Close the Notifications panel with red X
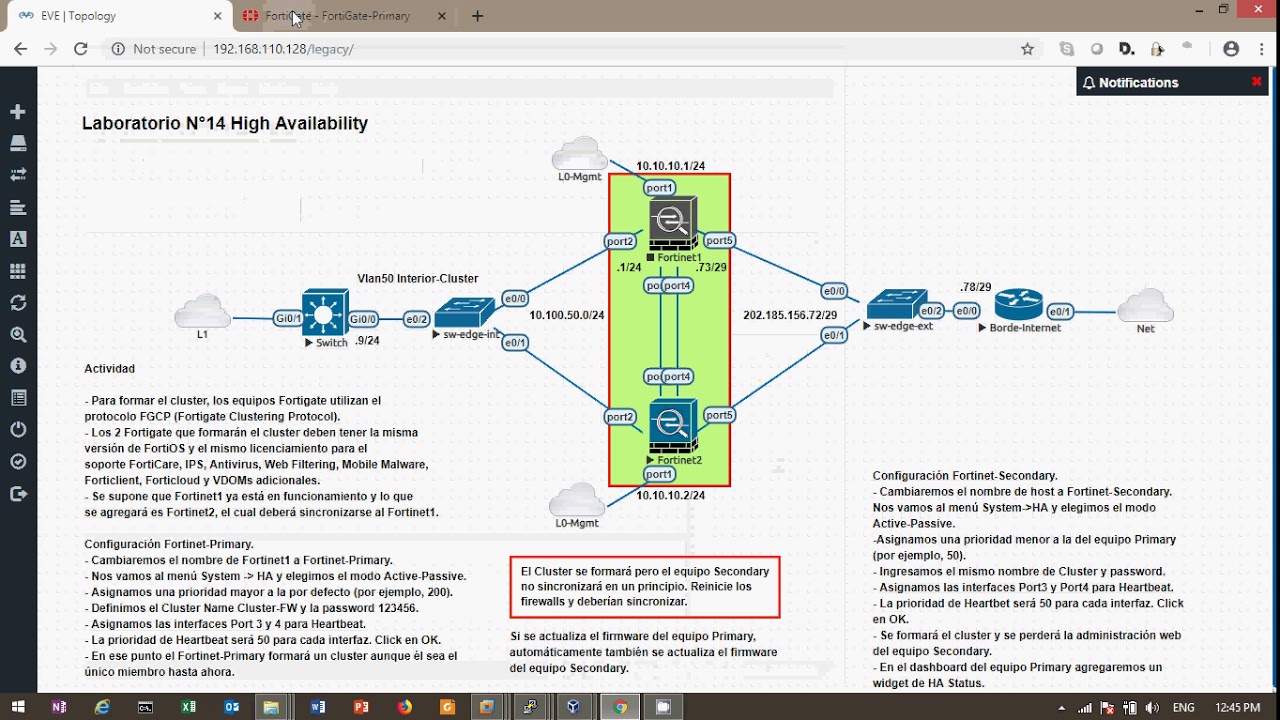Viewport: 1280px width, 720px height. (x=1256, y=82)
